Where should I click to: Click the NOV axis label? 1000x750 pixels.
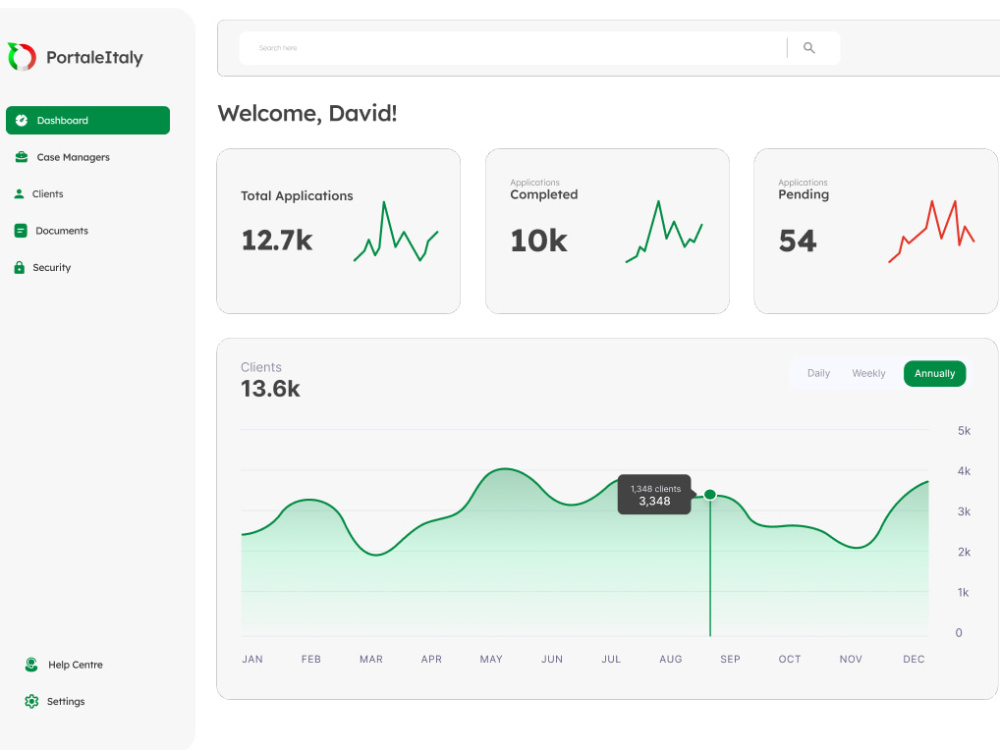[x=851, y=659]
